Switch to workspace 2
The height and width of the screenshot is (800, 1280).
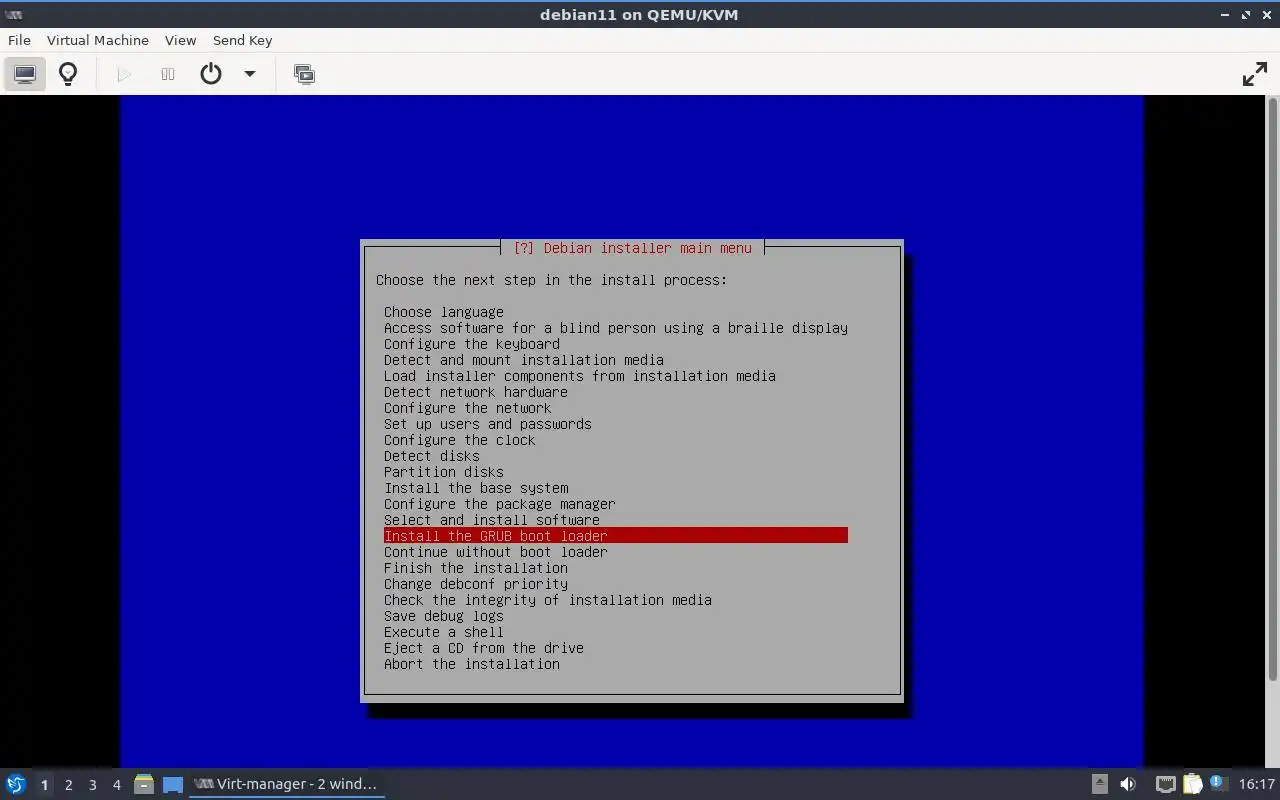click(68, 784)
